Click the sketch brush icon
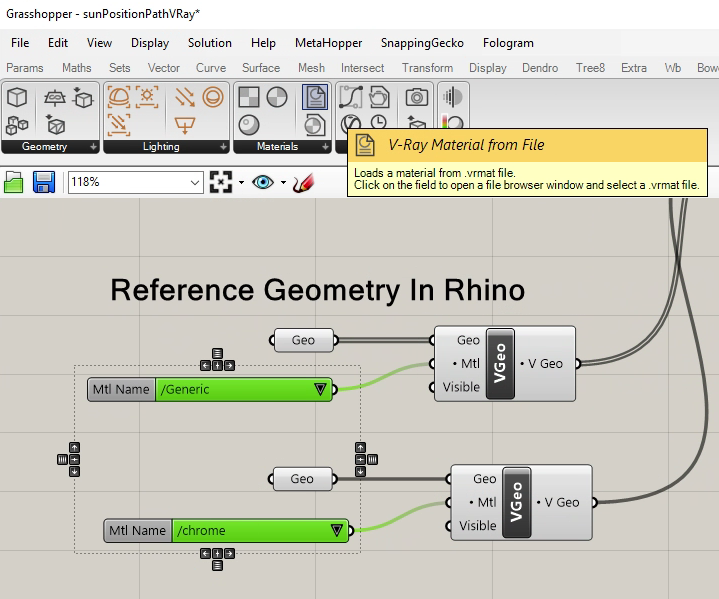The image size is (719, 599). pyautogui.click(x=303, y=183)
